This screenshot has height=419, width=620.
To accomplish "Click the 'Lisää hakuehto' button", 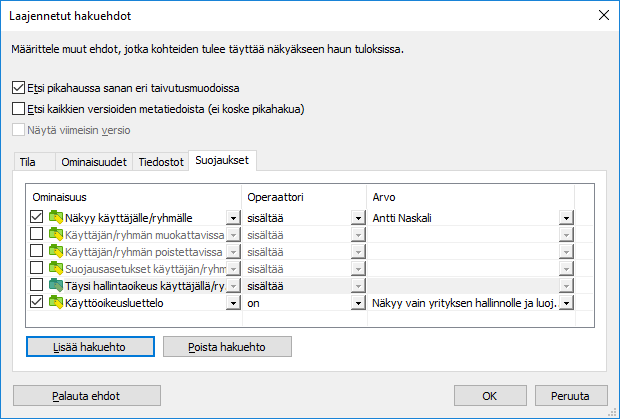I will pos(90,346).
